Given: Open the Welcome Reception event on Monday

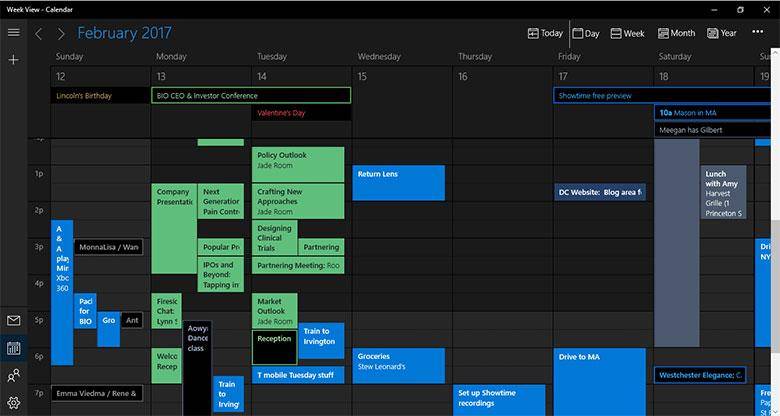Looking at the screenshot, I should click(x=166, y=366).
